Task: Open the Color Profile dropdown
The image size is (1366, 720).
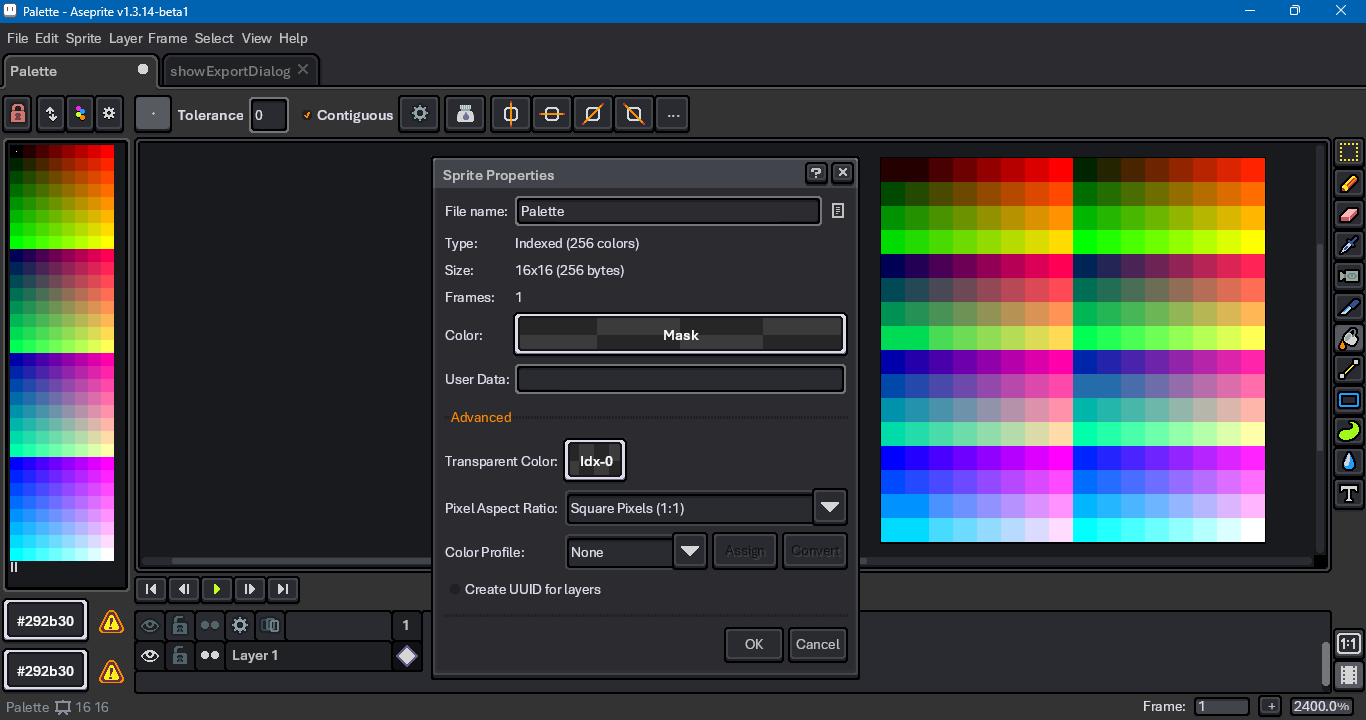Action: 690,552
